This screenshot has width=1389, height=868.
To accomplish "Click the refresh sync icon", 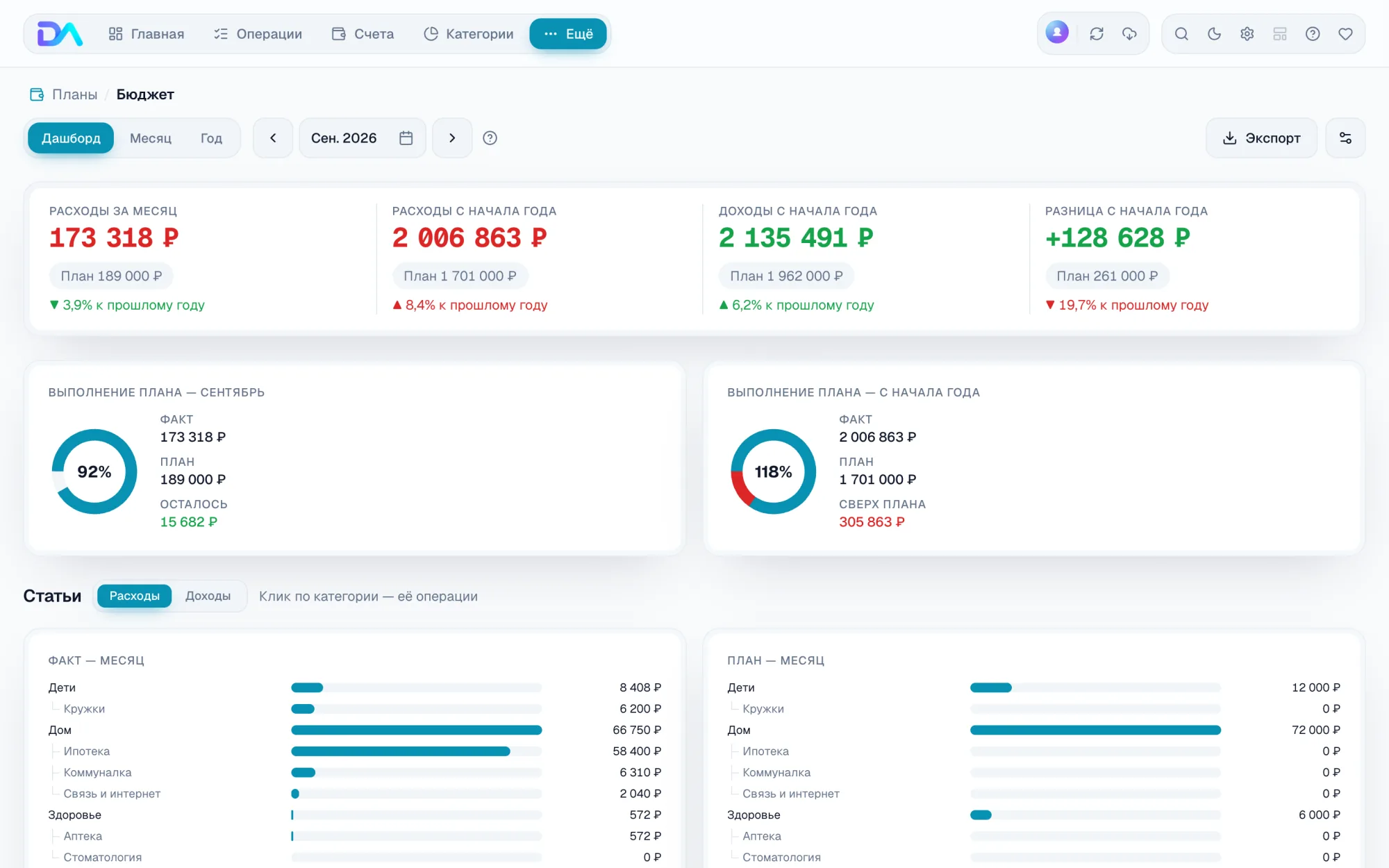I will click(1097, 33).
